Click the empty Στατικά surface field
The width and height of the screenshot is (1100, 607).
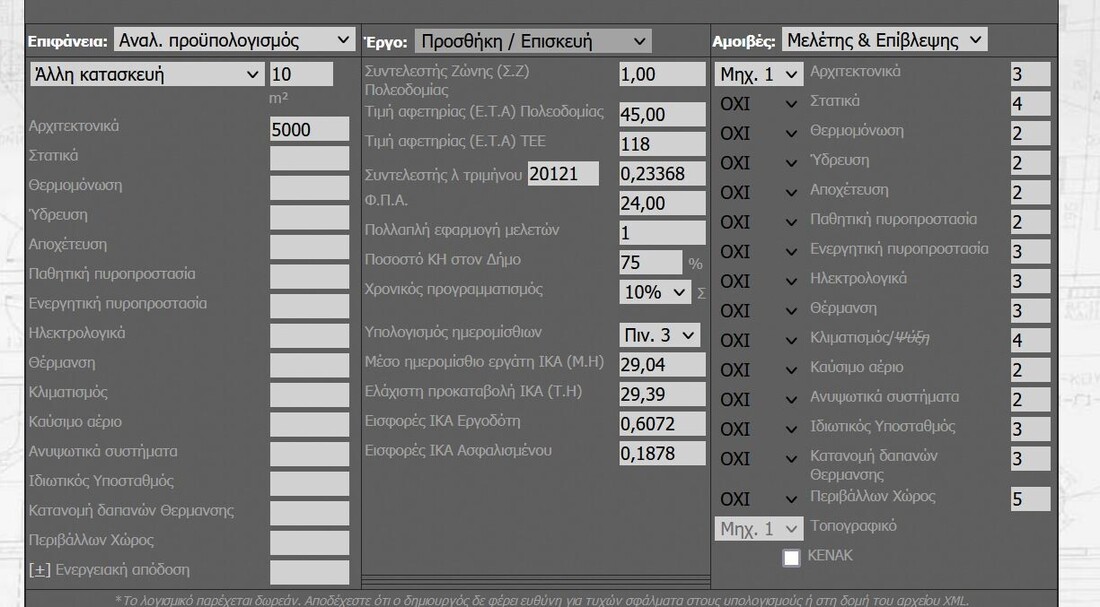pyautogui.click(x=309, y=158)
